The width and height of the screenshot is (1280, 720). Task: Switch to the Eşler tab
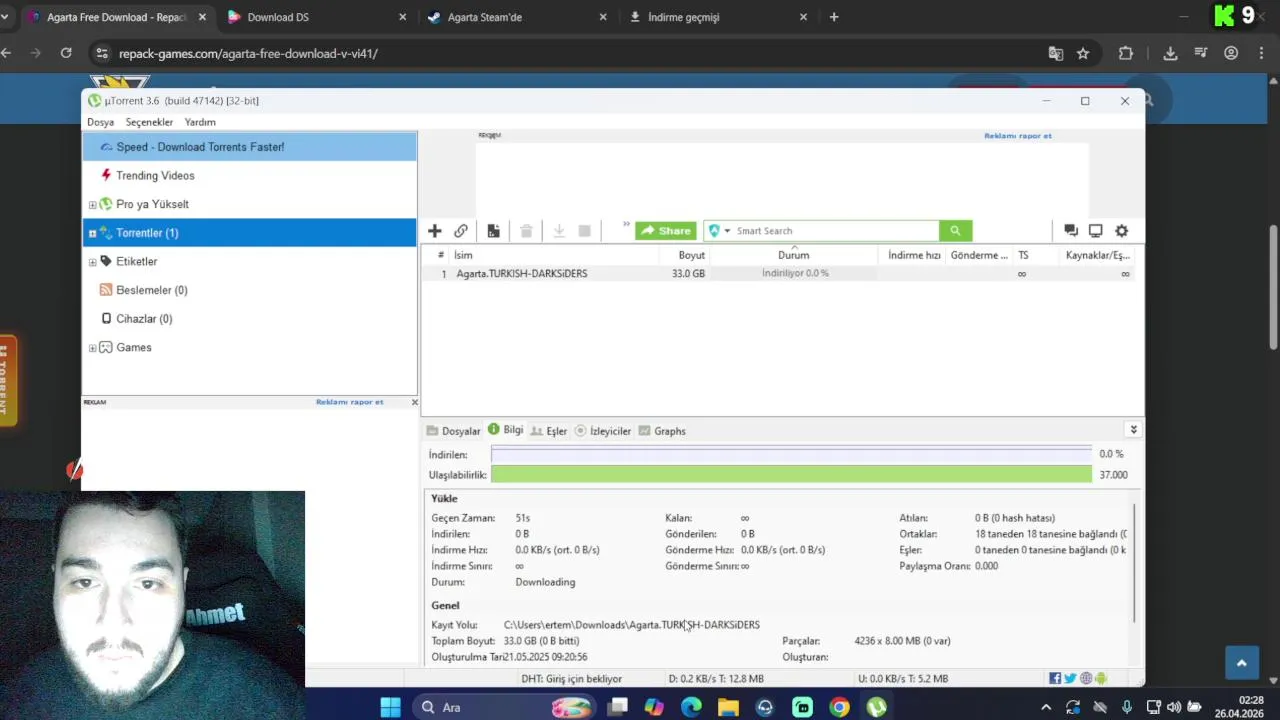click(549, 431)
